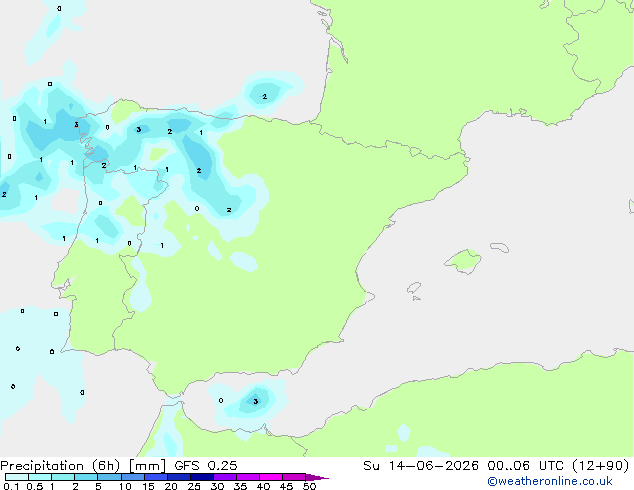Click the '(12+90)' forecast run label
This screenshot has height=490, width=634.
coord(601,466)
